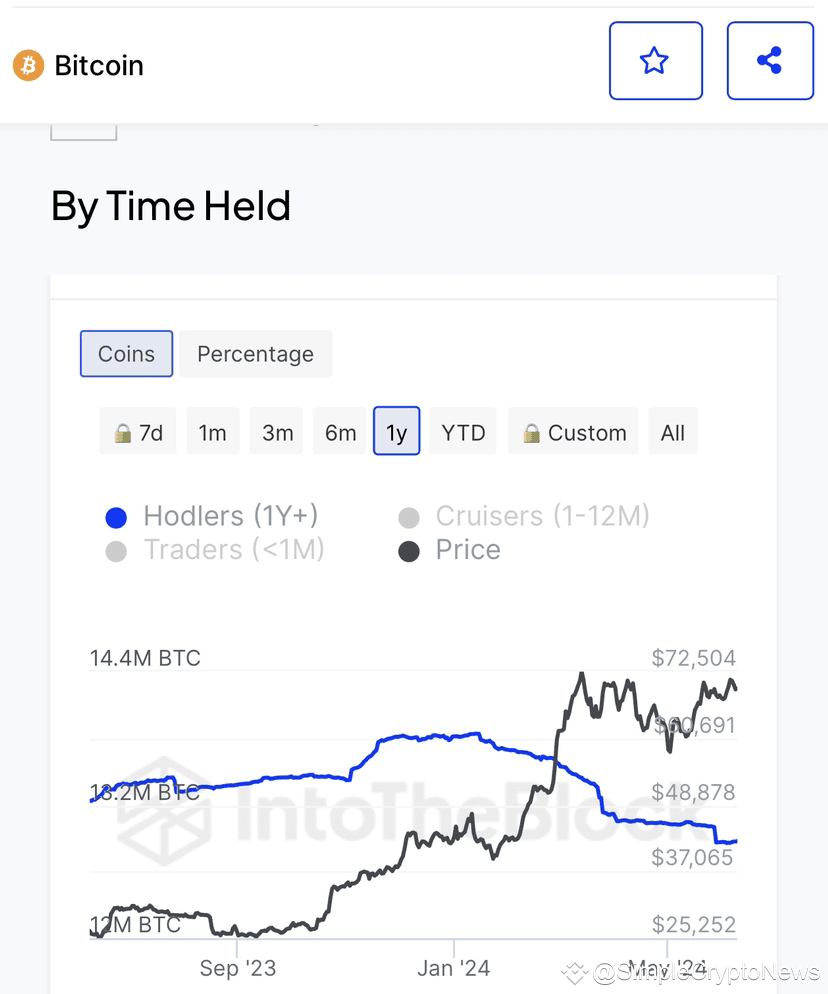828x994 pixels.
Task: Select the 1m time range
Action: (212, 433)
